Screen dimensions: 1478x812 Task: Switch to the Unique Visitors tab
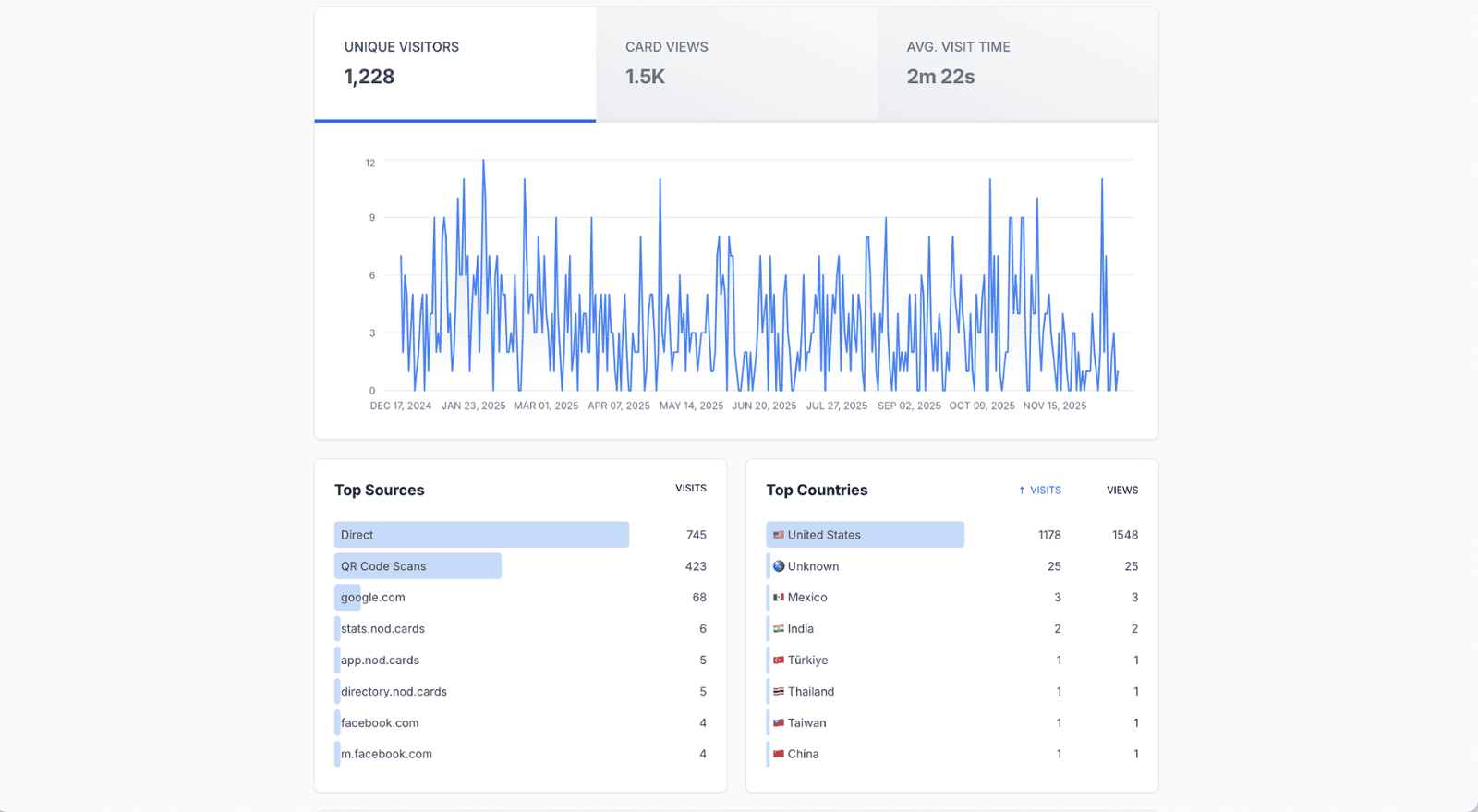click(454, 63)
